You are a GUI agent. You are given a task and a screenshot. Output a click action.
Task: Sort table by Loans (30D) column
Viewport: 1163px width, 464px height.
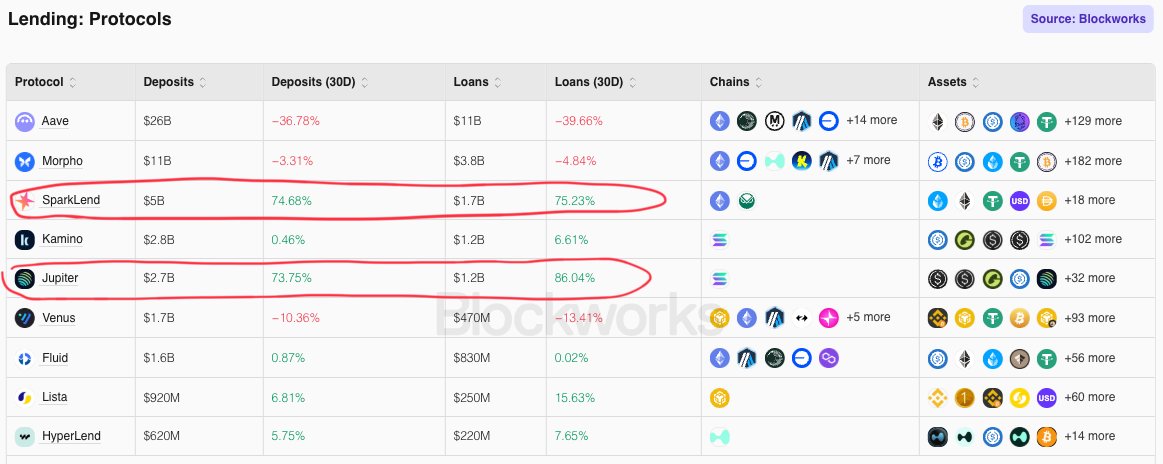633,82
